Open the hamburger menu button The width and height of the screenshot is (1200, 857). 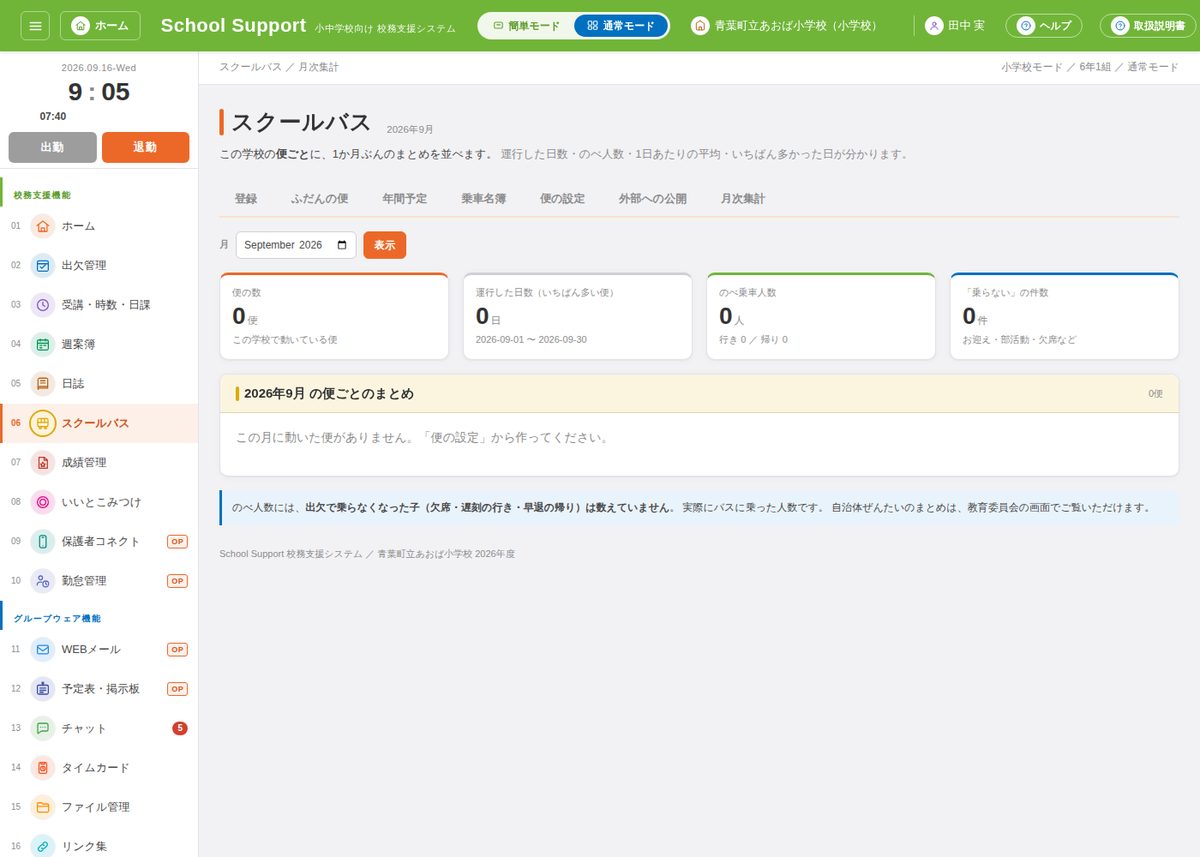[x=35, y=25]
